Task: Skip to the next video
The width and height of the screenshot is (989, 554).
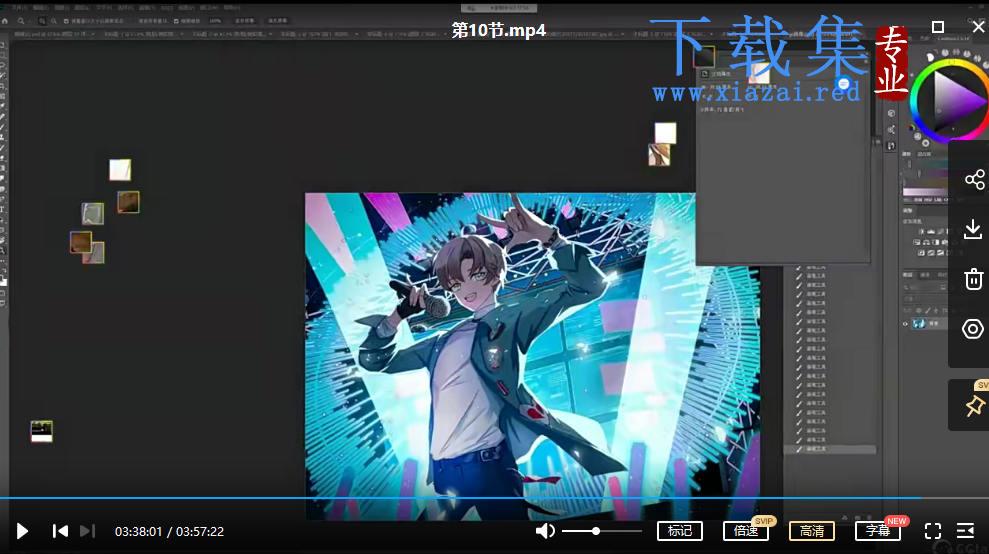Action: coord(88,531)
